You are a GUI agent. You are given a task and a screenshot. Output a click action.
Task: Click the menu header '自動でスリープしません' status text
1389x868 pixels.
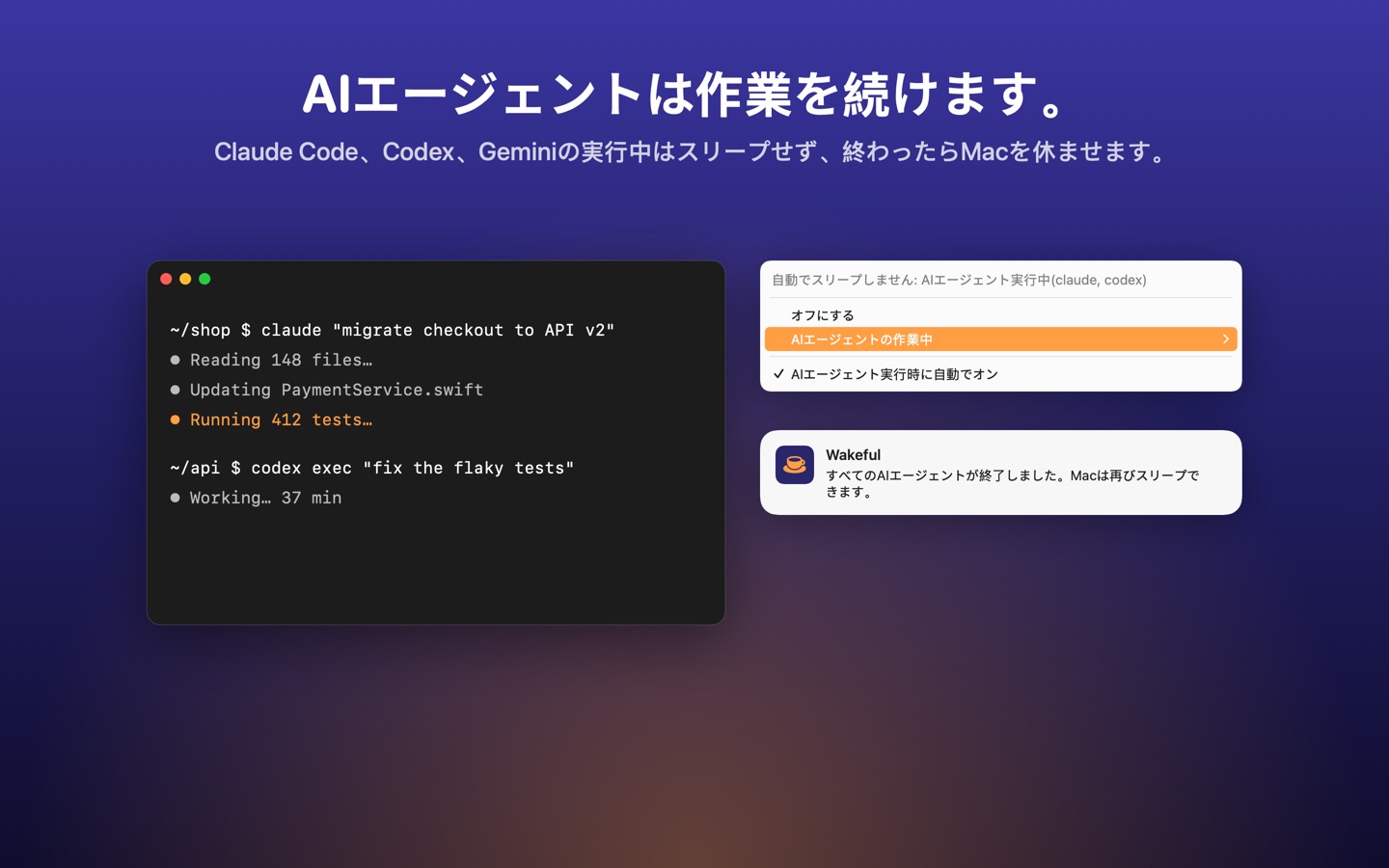(959, 280)
